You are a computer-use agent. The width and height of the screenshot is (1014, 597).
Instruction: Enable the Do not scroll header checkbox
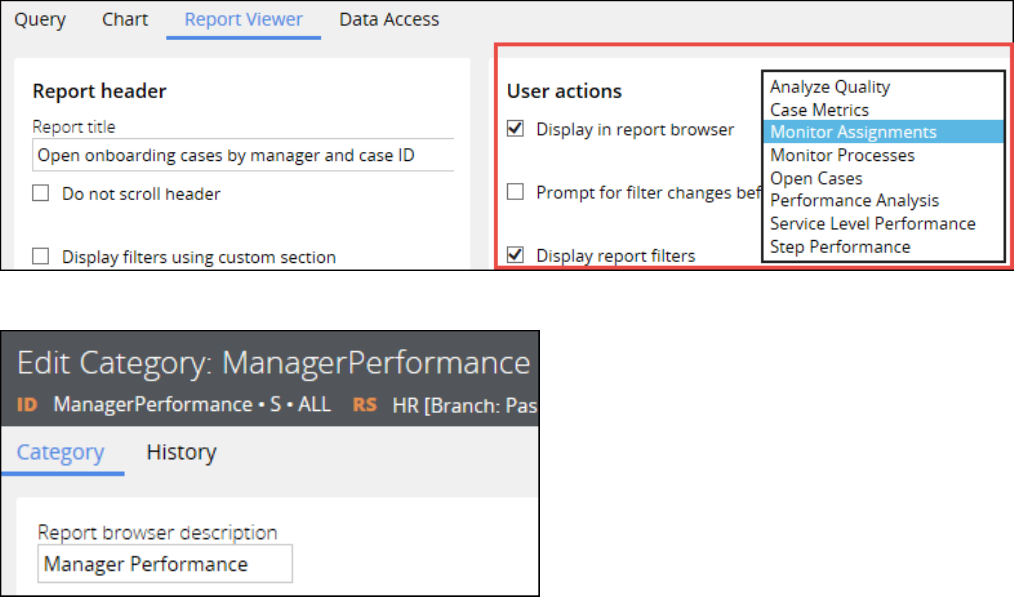[x=41, y=194]
